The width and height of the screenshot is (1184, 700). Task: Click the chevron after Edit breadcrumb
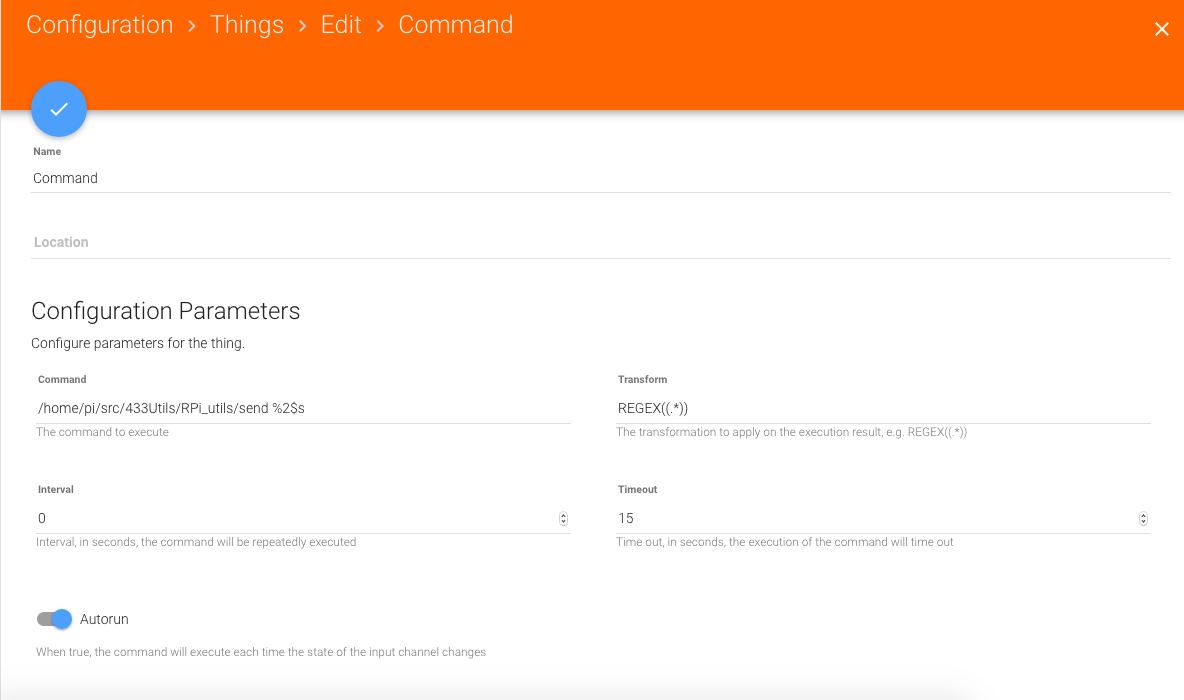coord(380,26)
